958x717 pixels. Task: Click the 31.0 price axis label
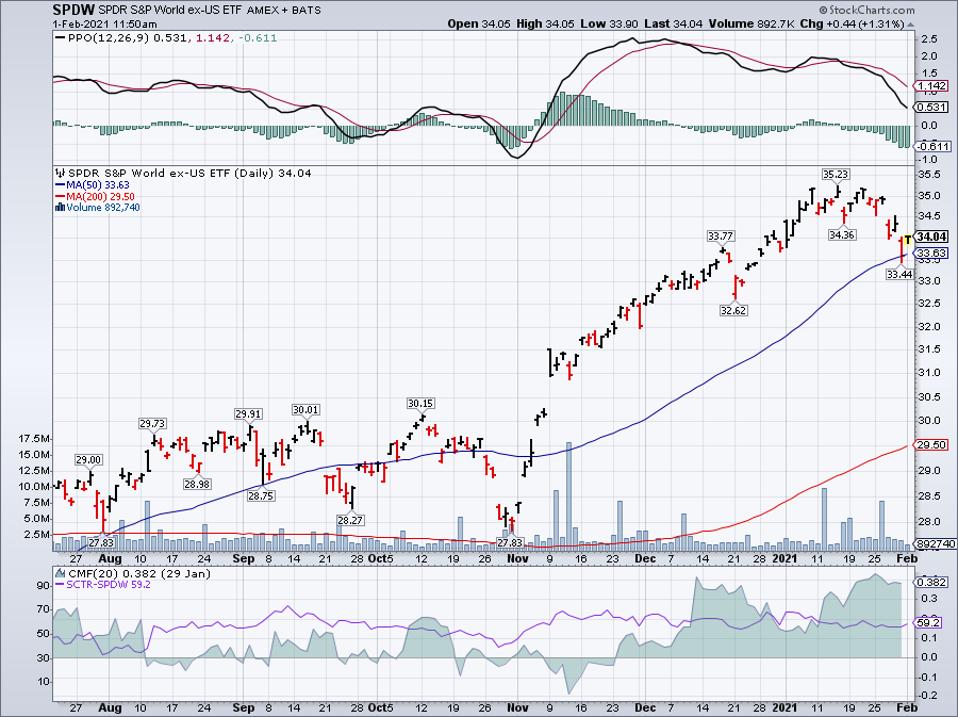click(x=930, y=373)
